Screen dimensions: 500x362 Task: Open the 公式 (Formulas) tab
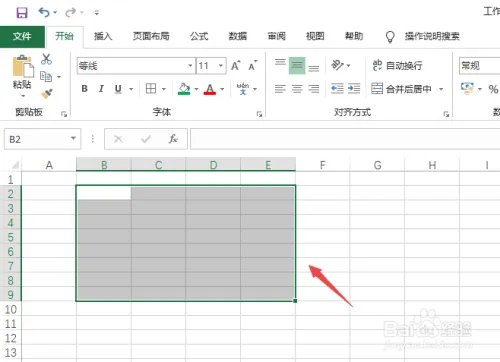coord(199,36)
